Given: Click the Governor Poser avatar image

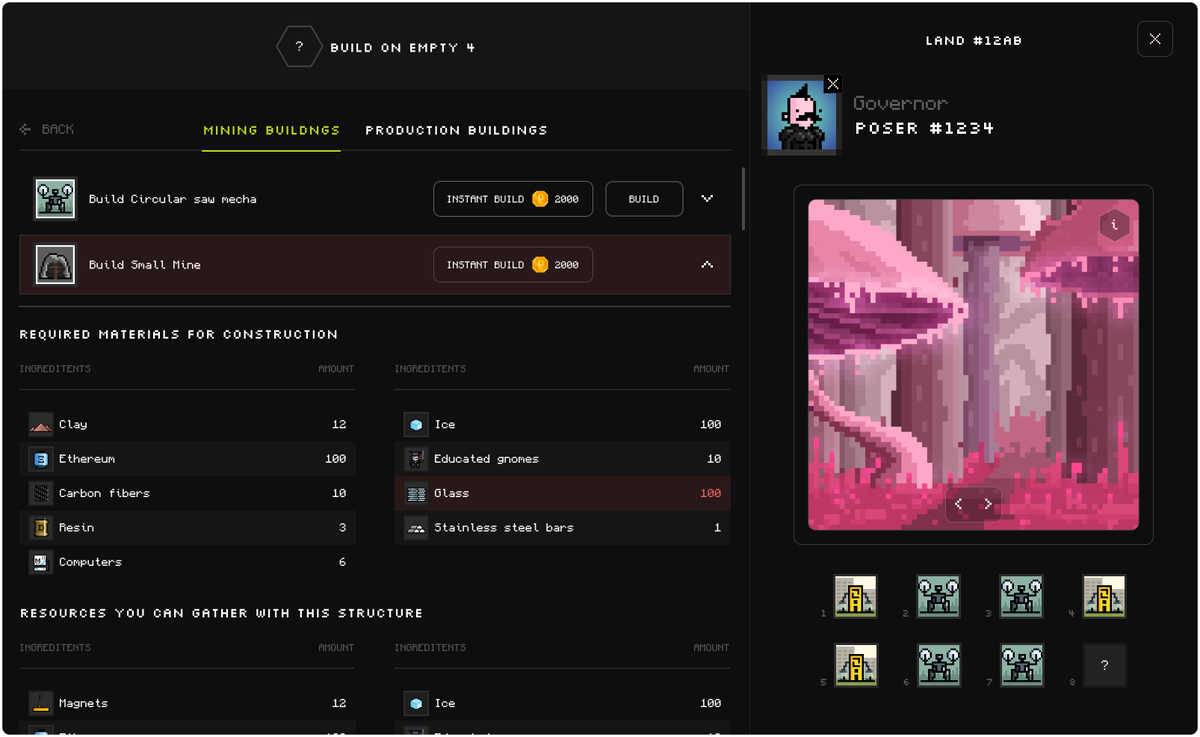Looking at the screenshot, I should (801, 116).
